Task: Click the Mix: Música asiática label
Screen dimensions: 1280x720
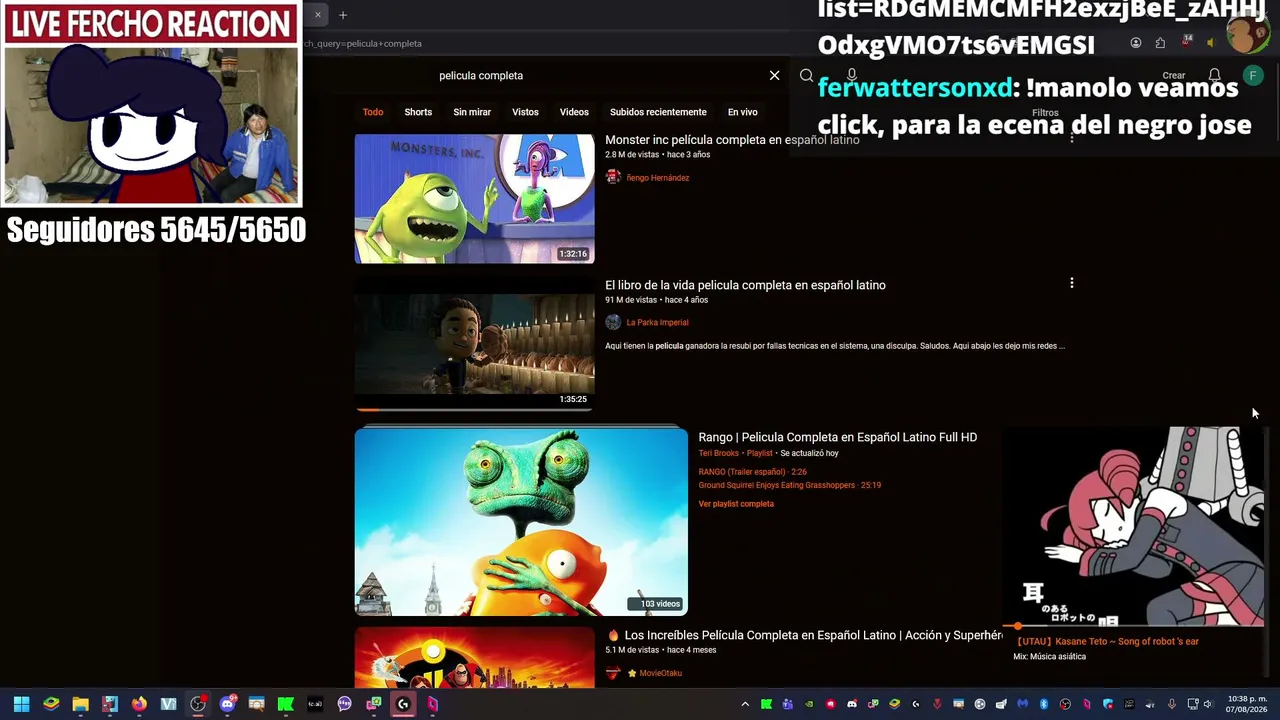Action: [1049, 657]
